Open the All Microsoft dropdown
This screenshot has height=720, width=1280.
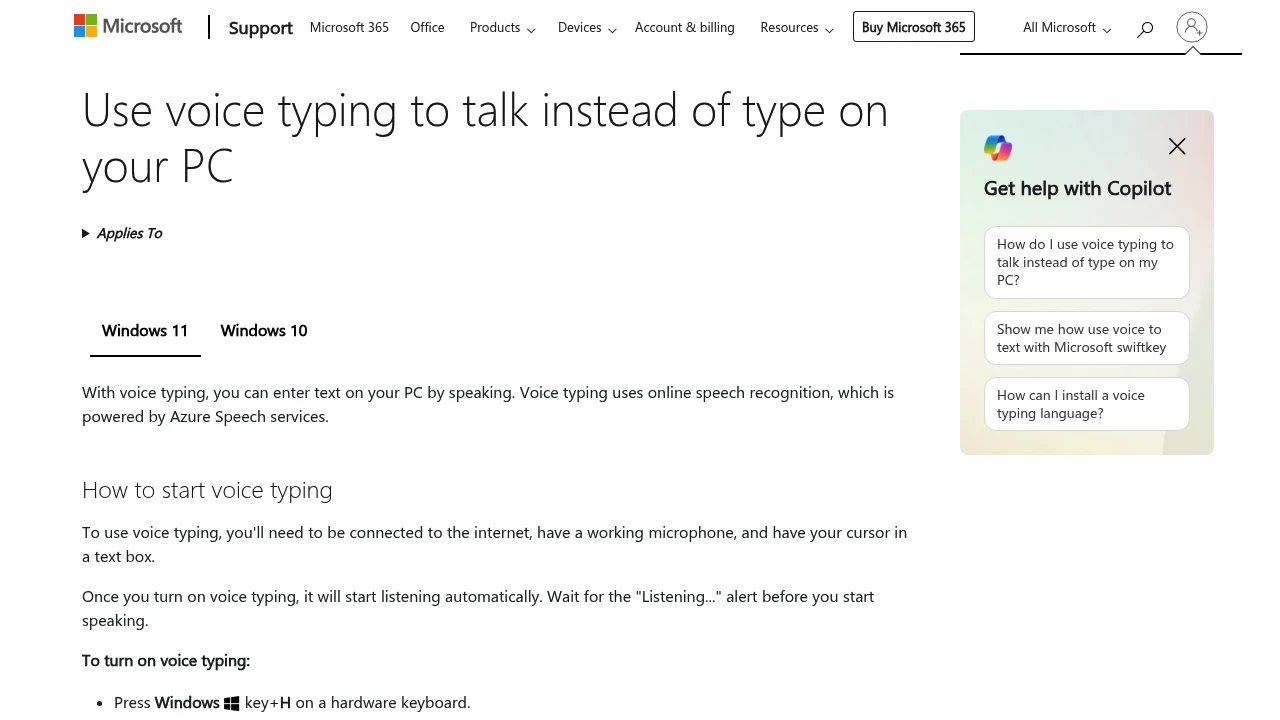pyautogui.click(x=1067, y=28)
